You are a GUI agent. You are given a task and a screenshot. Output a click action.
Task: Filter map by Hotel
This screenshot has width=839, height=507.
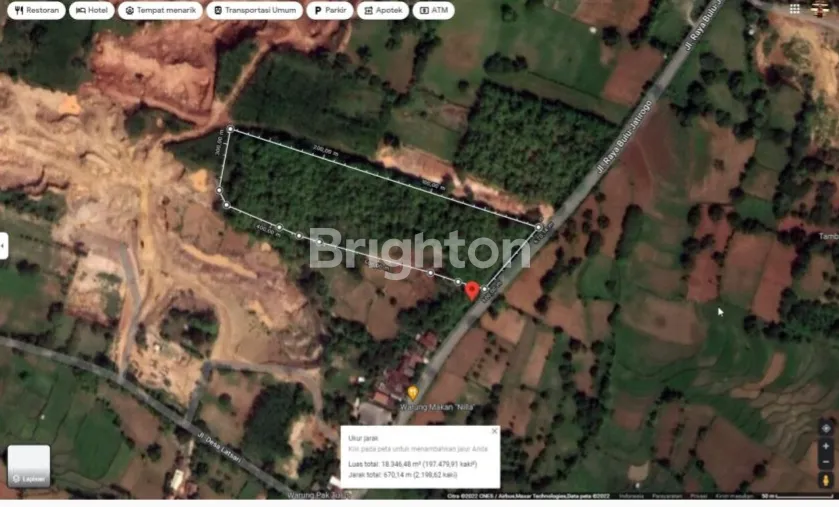click(x=92, y=10)
